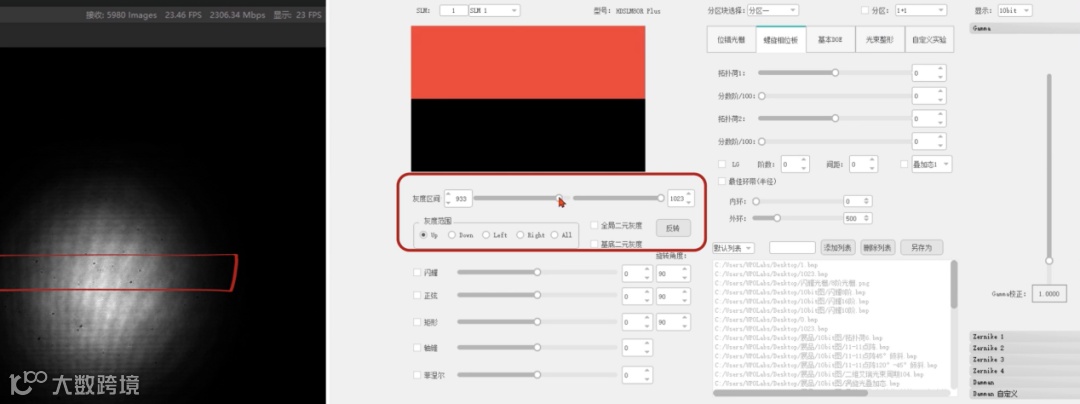Tick the 正弦 checkbox
Viewport: 1080px width, 404px height.
coord(417,295)
